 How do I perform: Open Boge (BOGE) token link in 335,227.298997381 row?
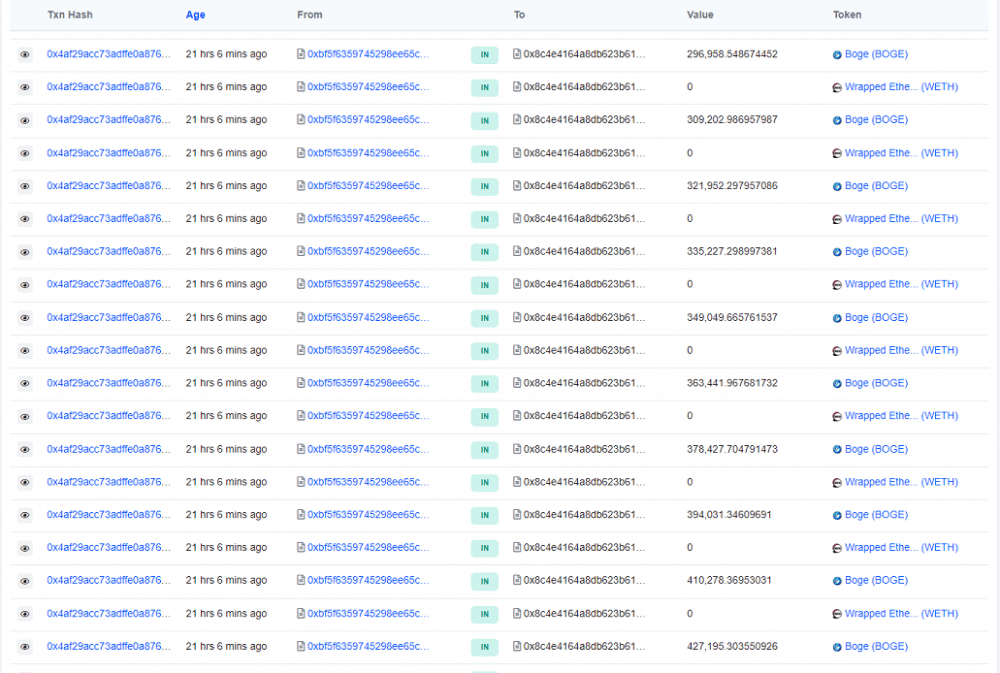point(876,251)
